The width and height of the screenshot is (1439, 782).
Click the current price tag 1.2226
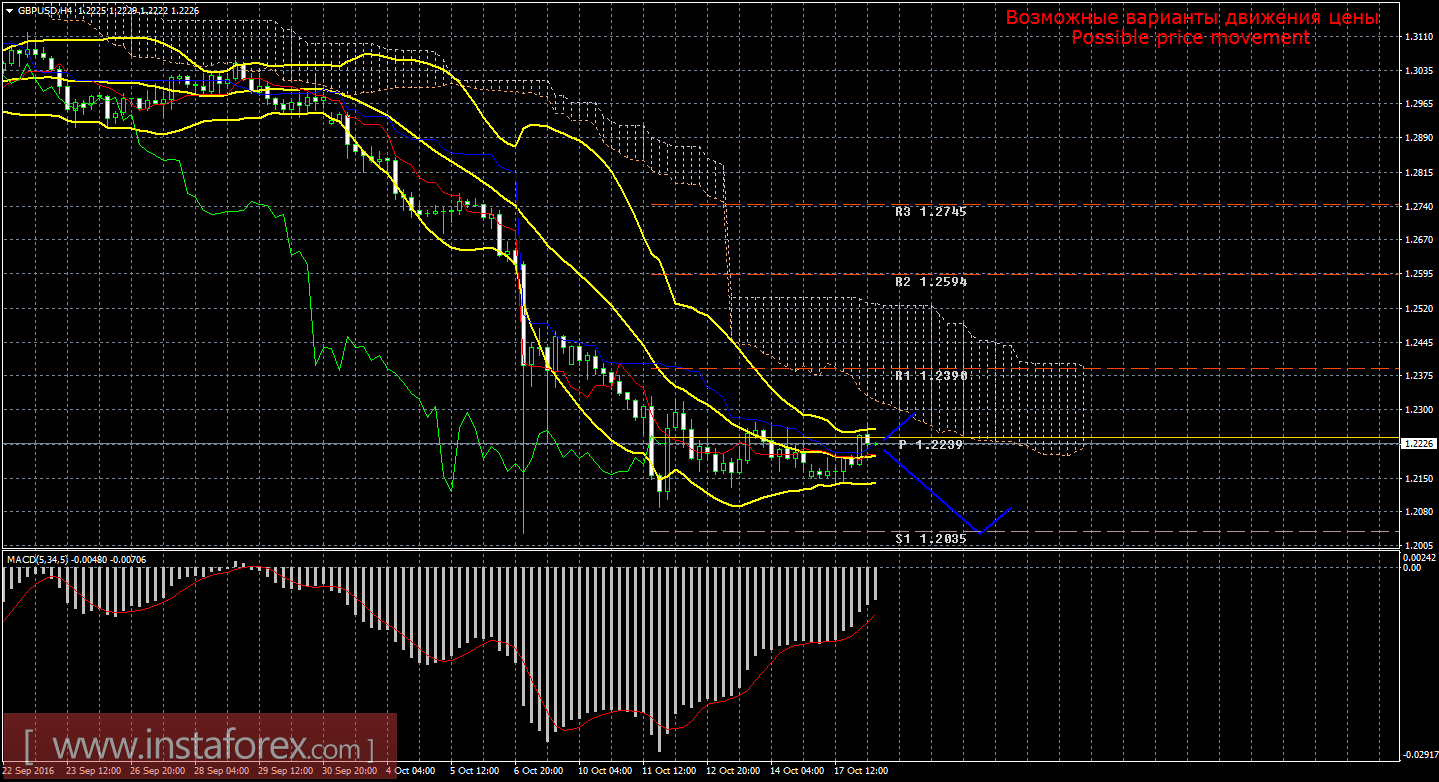click(x=1419, y=443)
